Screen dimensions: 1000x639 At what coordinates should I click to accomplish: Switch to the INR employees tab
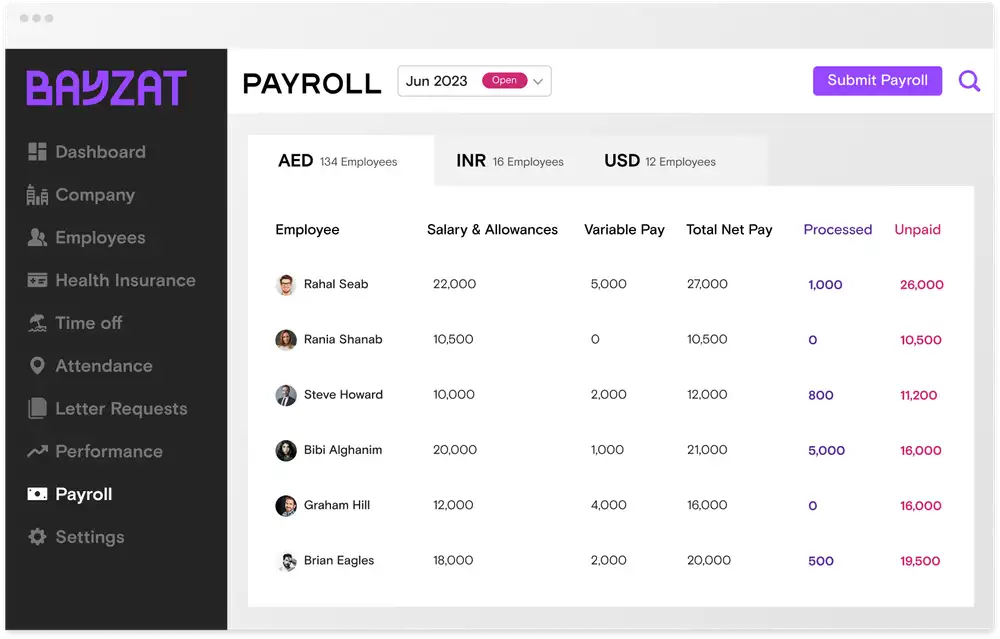tap(510, 160)
